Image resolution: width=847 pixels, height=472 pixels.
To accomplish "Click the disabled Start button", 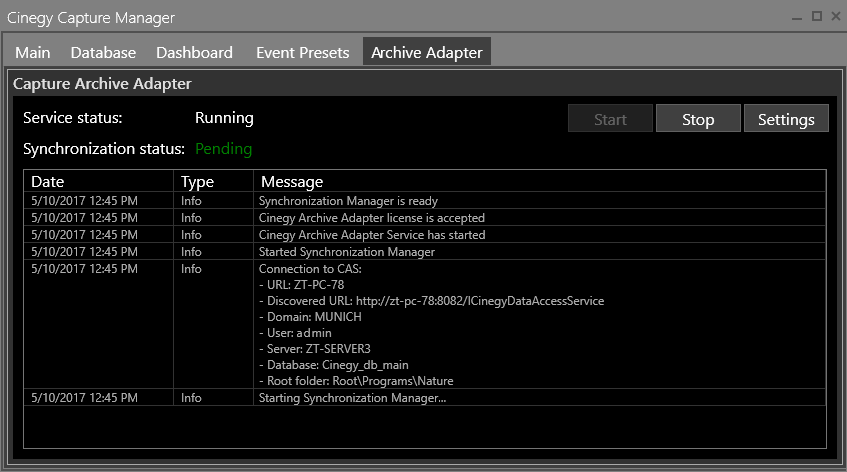I will [x=610, y=119].
